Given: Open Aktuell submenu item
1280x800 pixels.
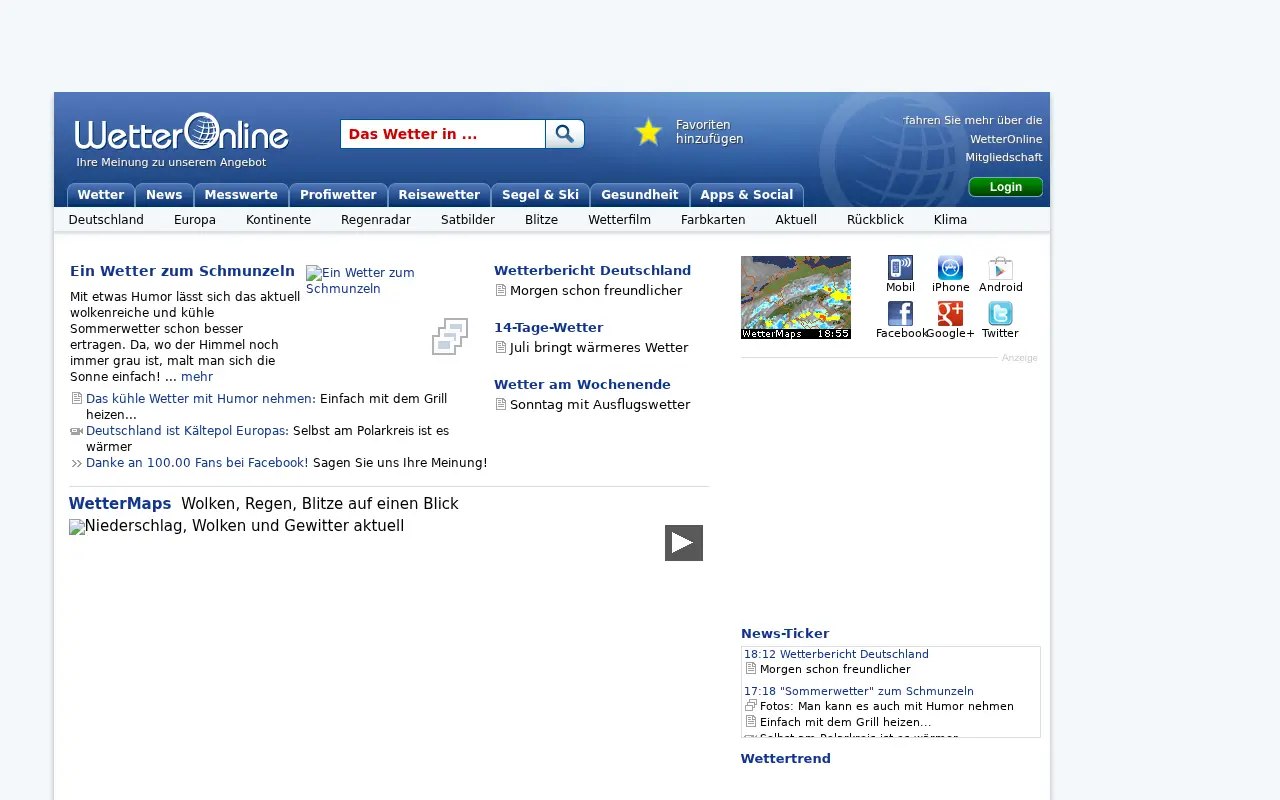Looking at the screenshot, I should coord(796,220).
